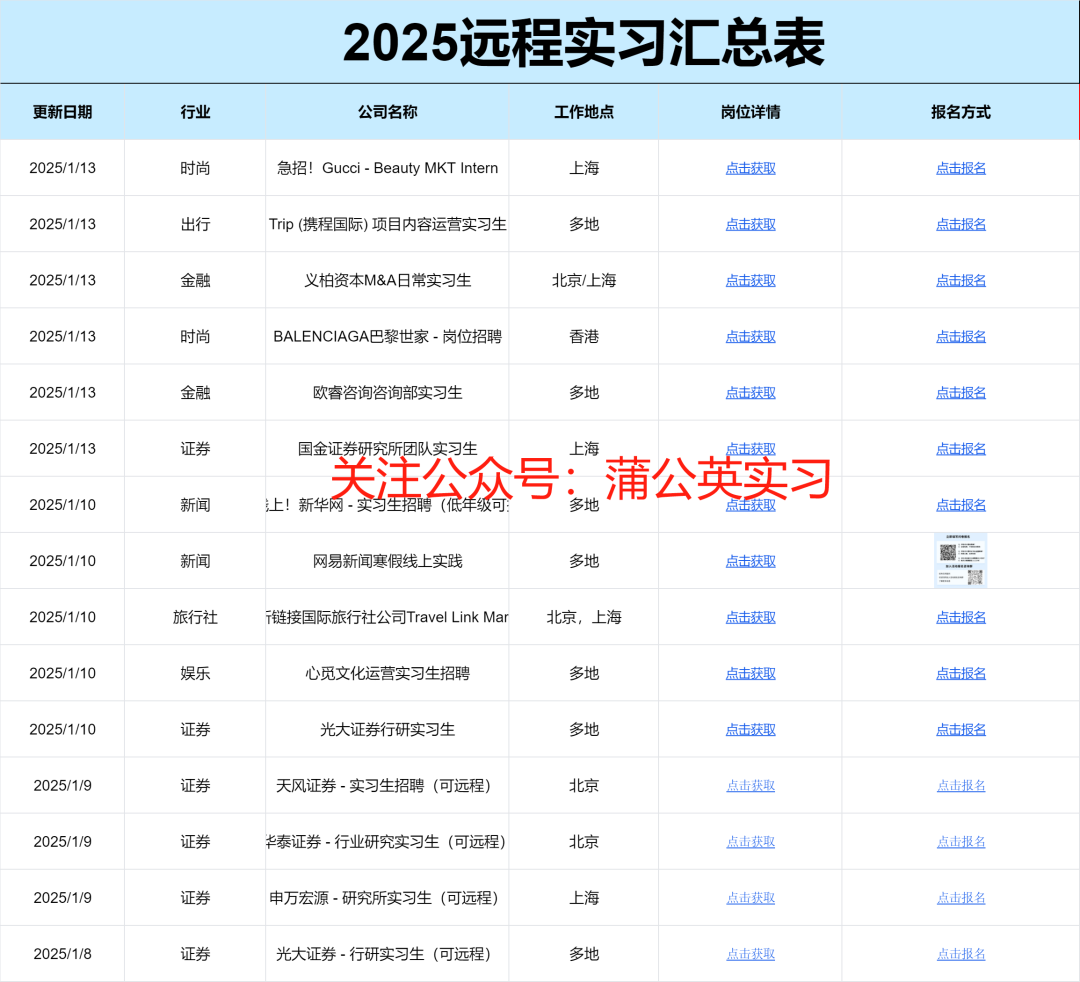Open details for 申万宏源研究所实习生
The image size is (1080, 982).
750,897
